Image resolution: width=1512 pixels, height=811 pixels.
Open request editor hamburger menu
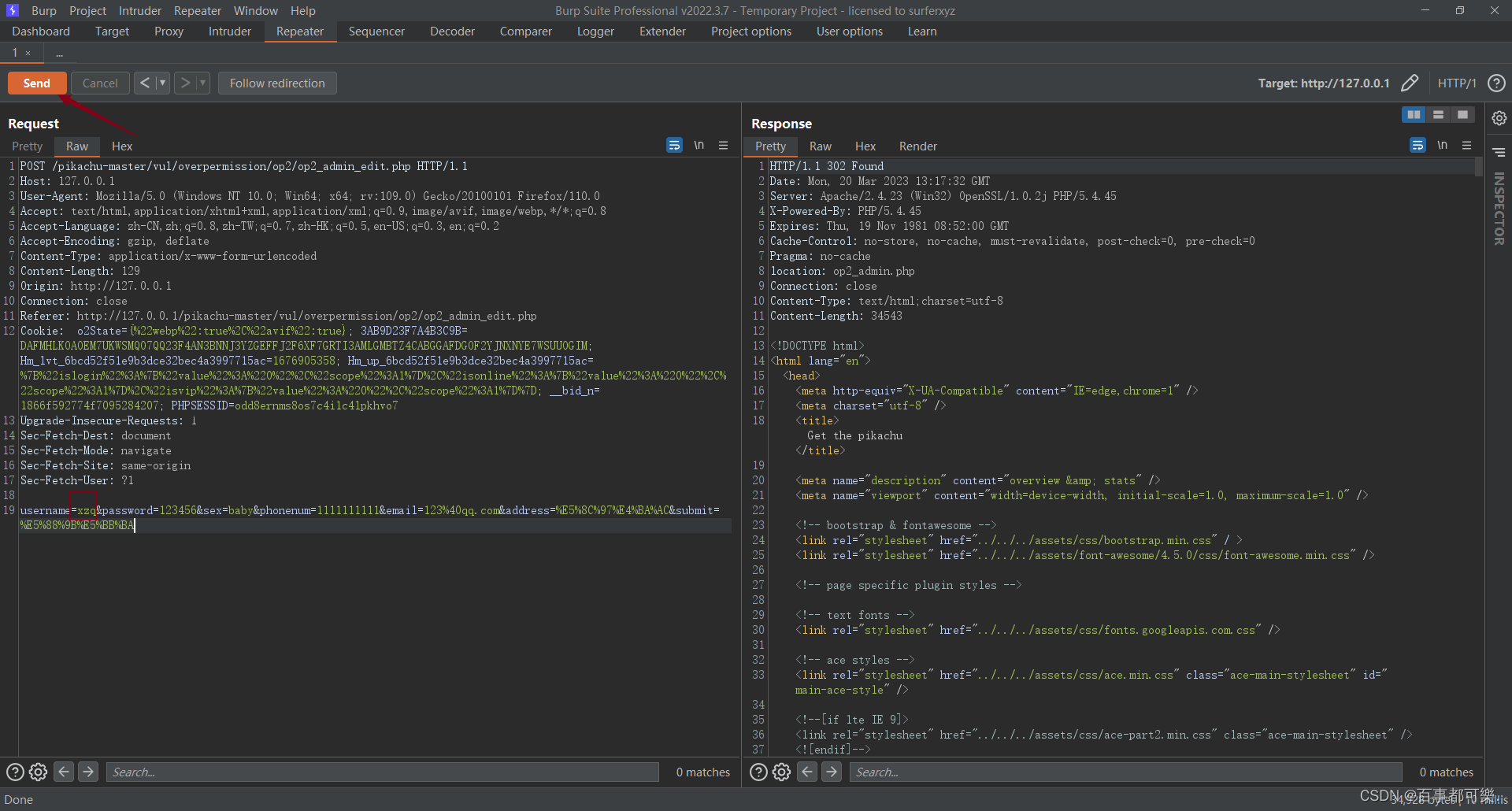point(724,145)
